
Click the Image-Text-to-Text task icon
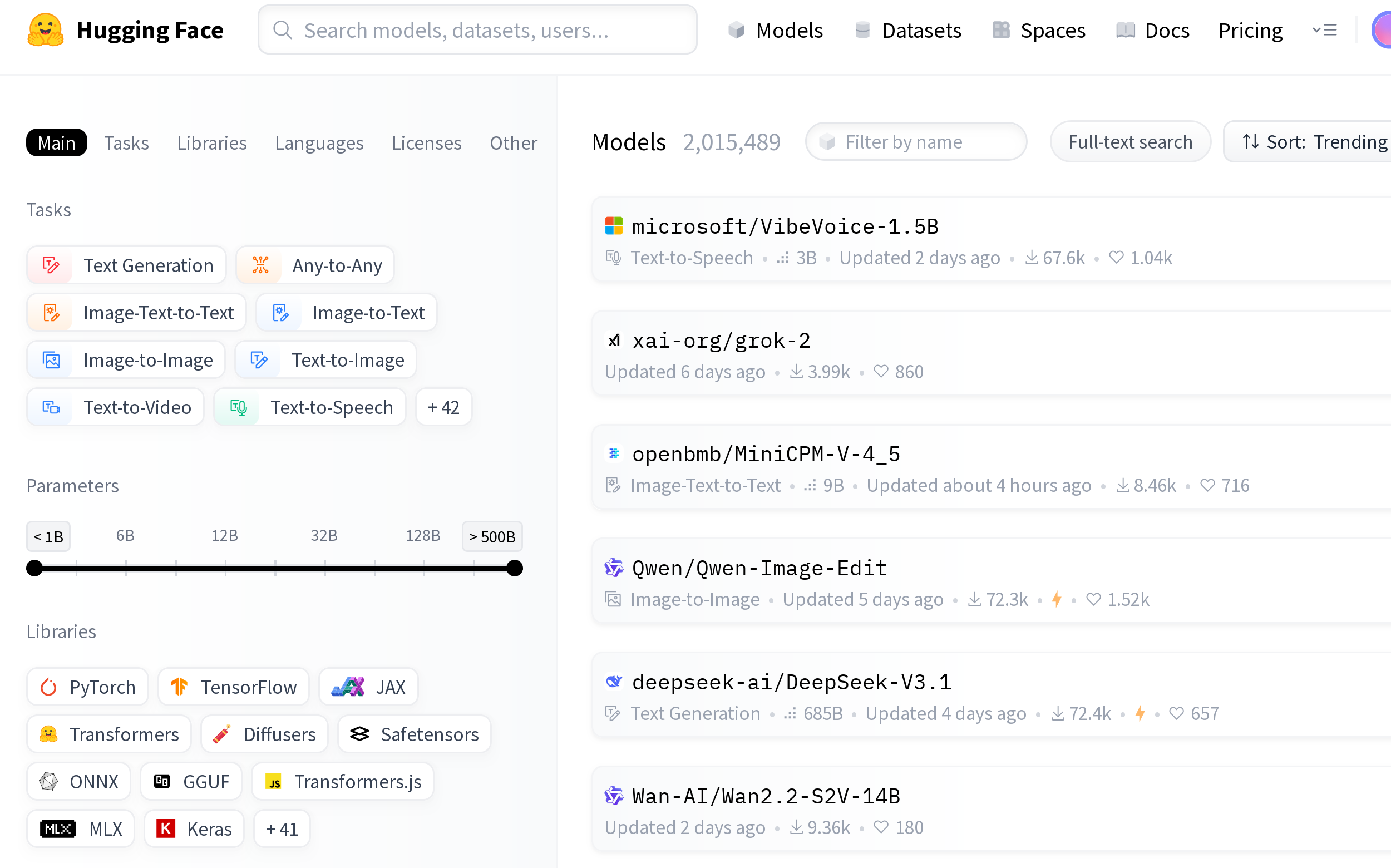[51, 313]
